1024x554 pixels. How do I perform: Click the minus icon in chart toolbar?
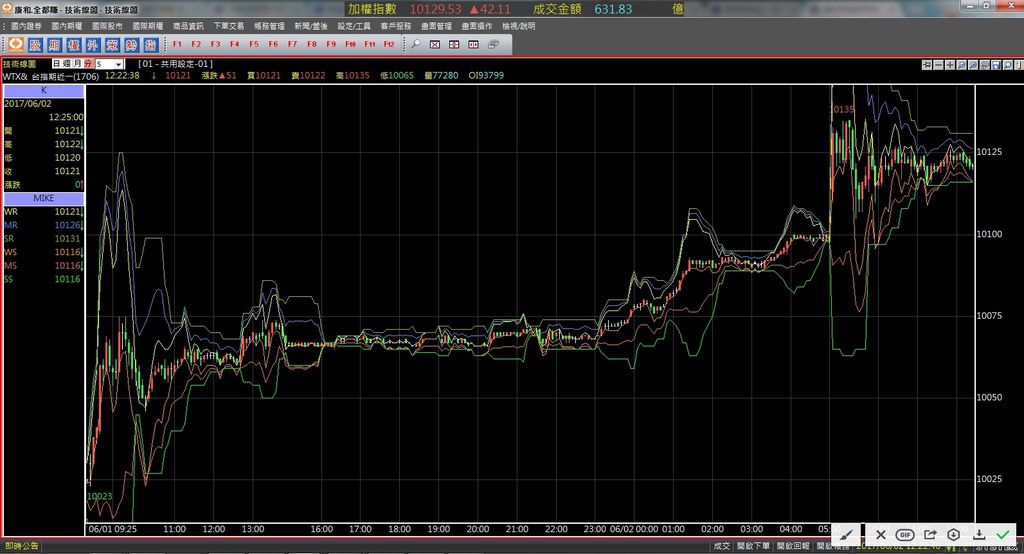pos(938,65)
